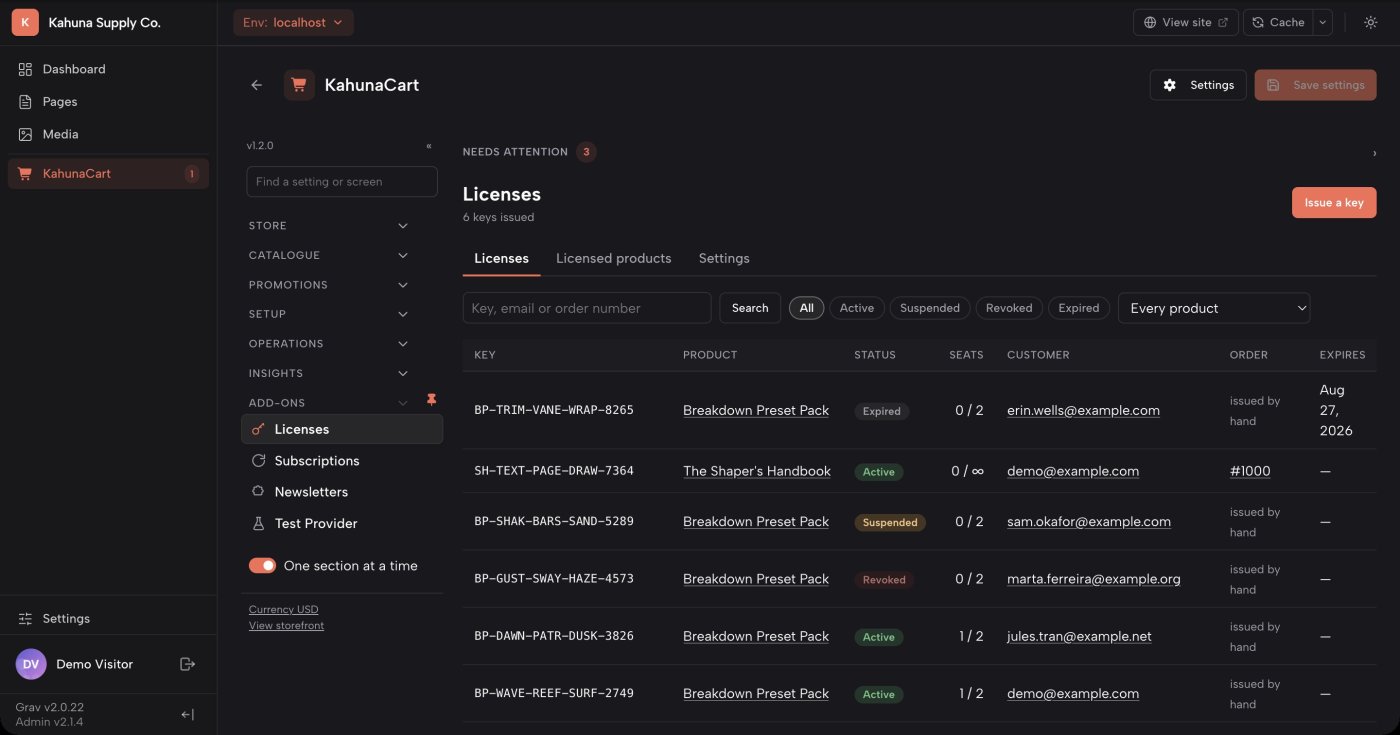Select Licenses in the add-ons menu
Viewport: 1400px width, 735px height.
click(x=342, y=429)
